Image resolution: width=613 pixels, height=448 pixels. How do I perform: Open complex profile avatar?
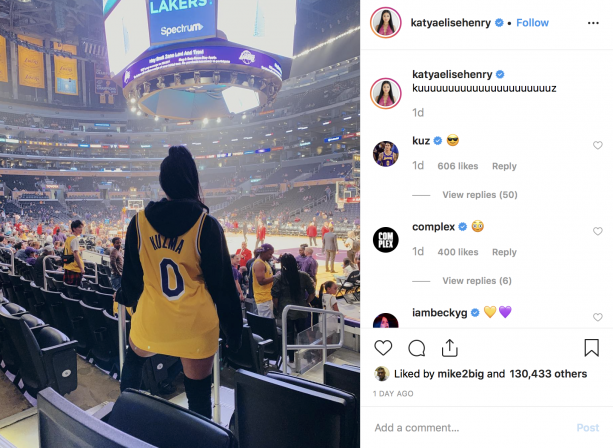(x=385, y=240)
